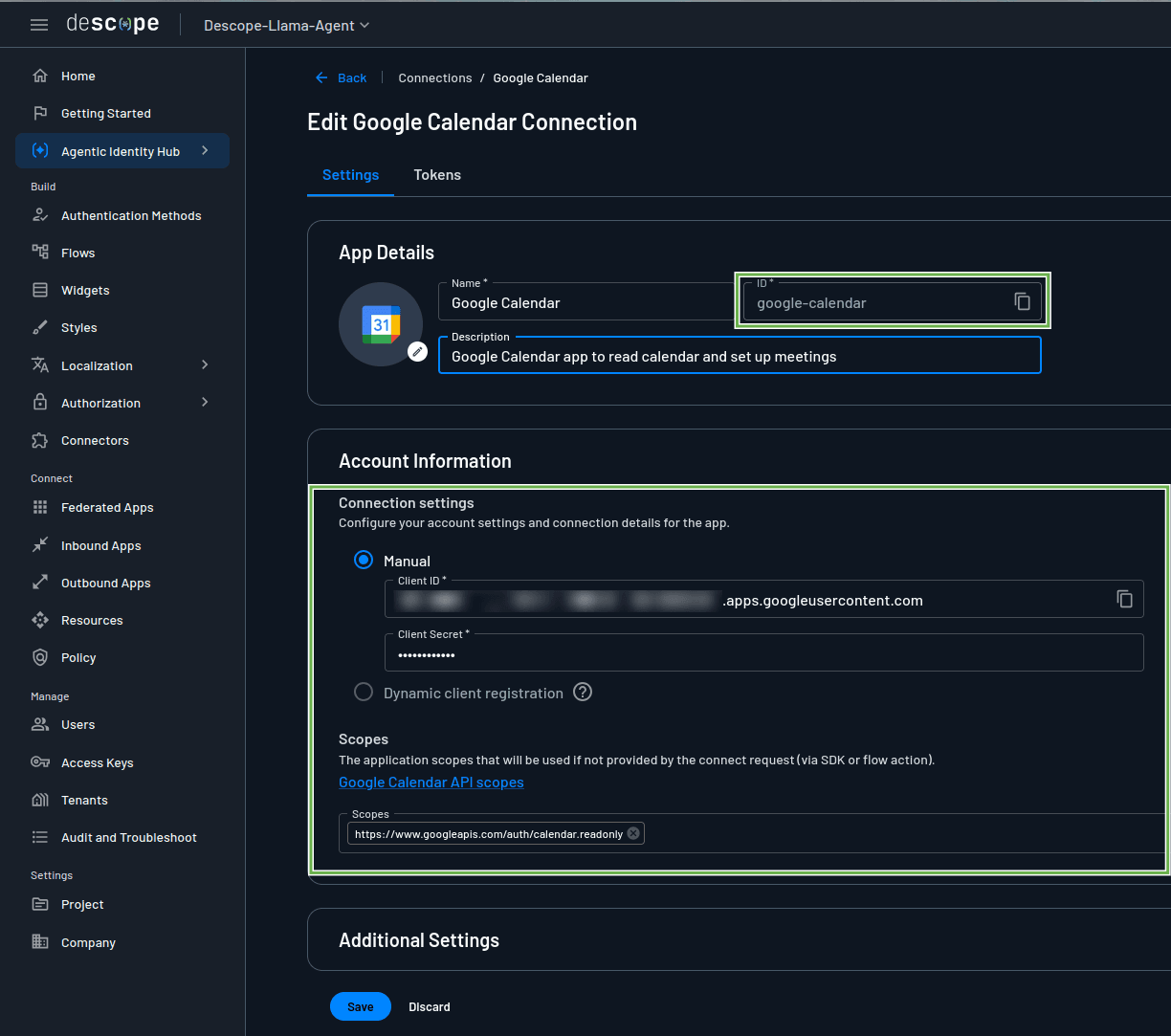Click the Client Secret field
This screenshot has width=1171, height=1036.
(764, 653)
